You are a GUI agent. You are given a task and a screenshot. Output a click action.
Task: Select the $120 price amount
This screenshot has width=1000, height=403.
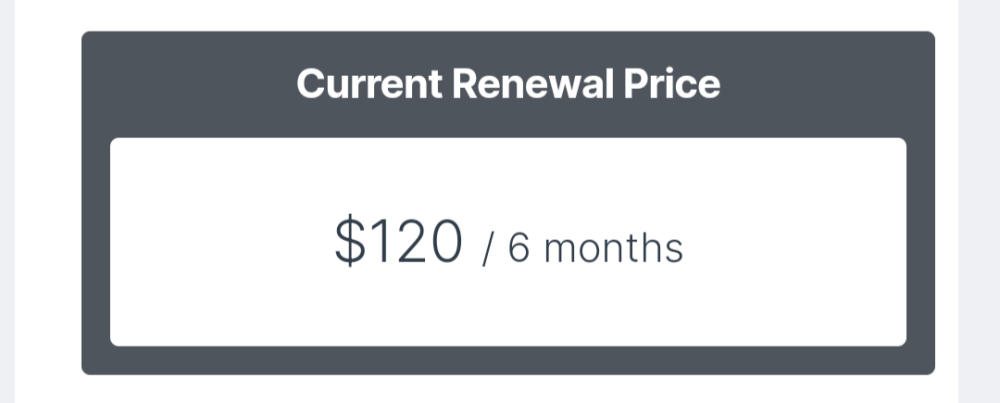[x=399, y=243]
